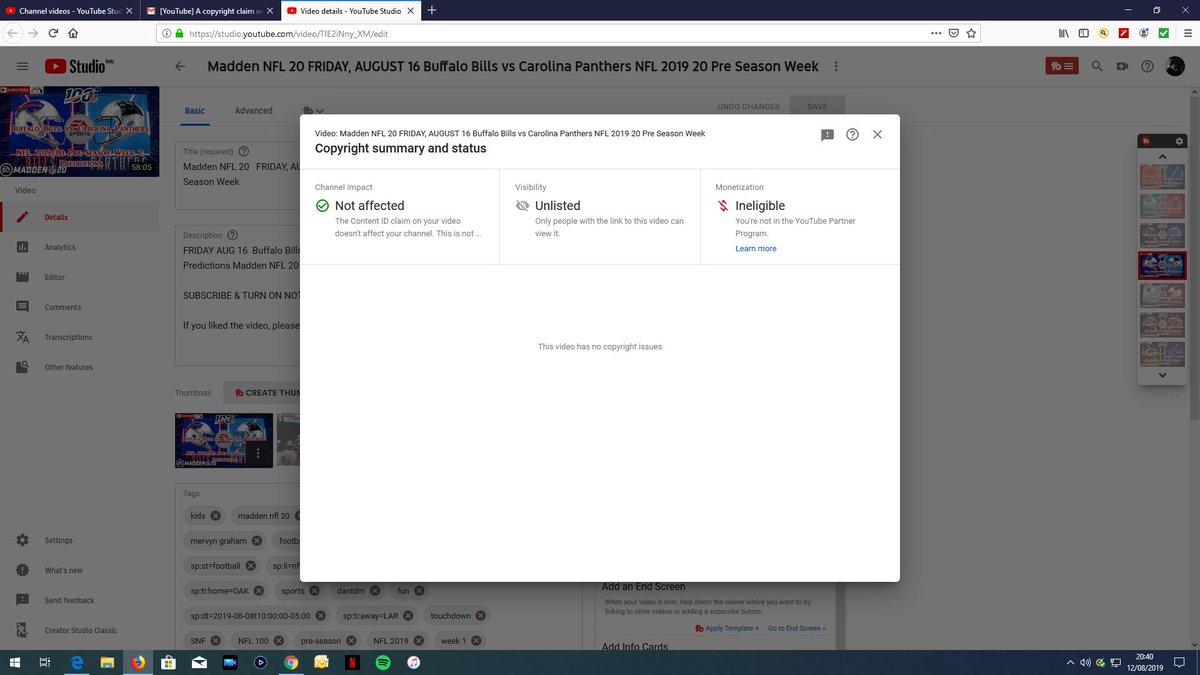Go back using the arrow beside video title
Screen dimensions: 1200x675
coord(180,67)
